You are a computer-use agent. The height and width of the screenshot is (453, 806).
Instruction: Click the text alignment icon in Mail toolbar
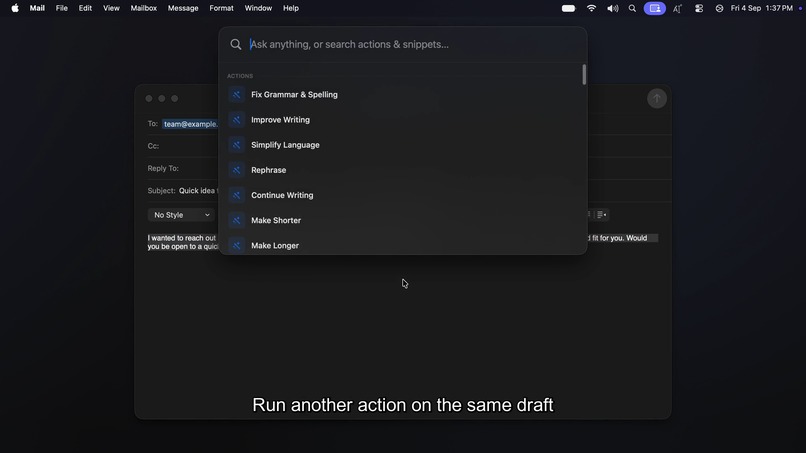(x=601, y=215)
